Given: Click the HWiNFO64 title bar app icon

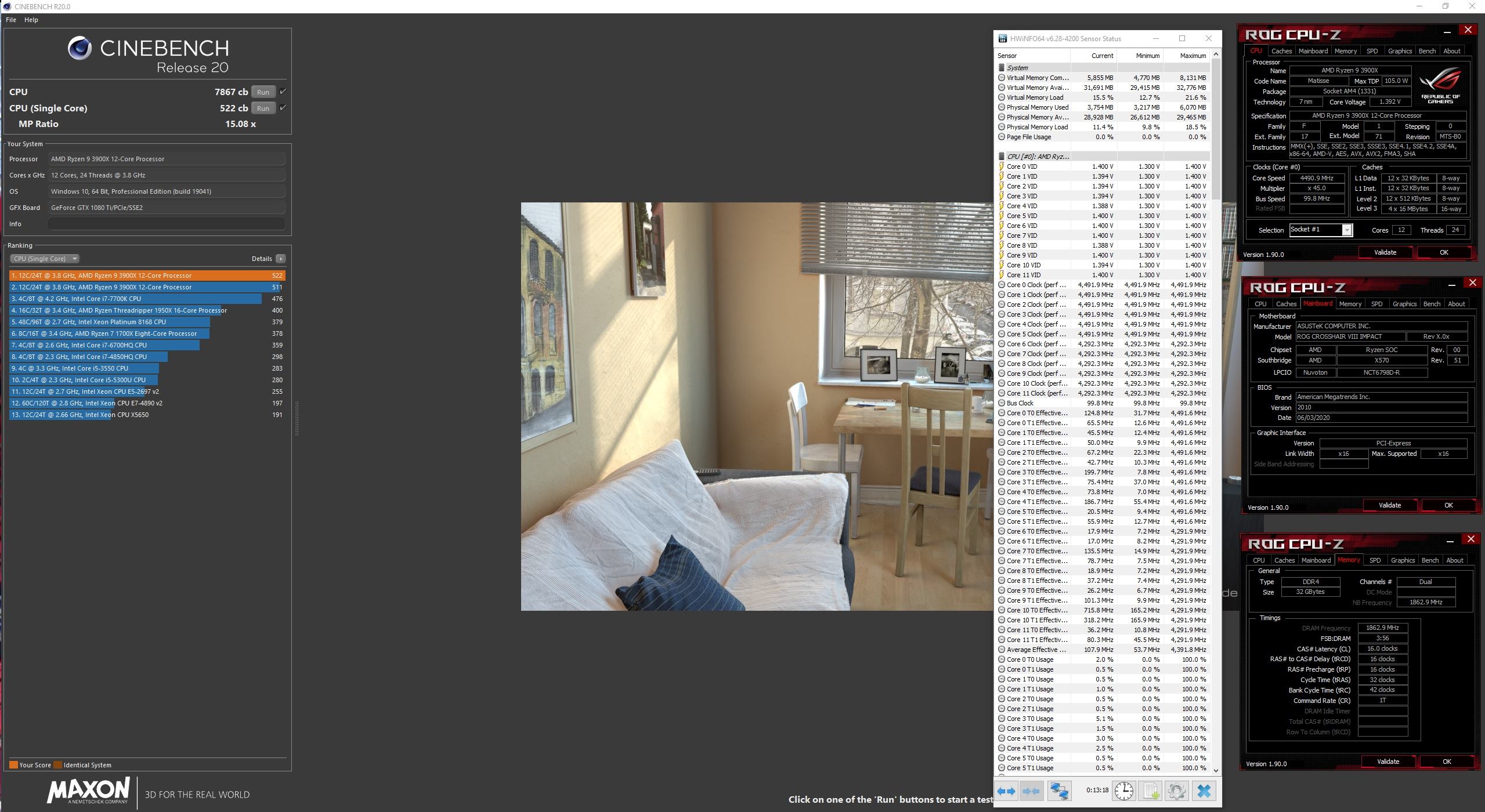Looking at the screenshot, I should (x=1002, y=39).
